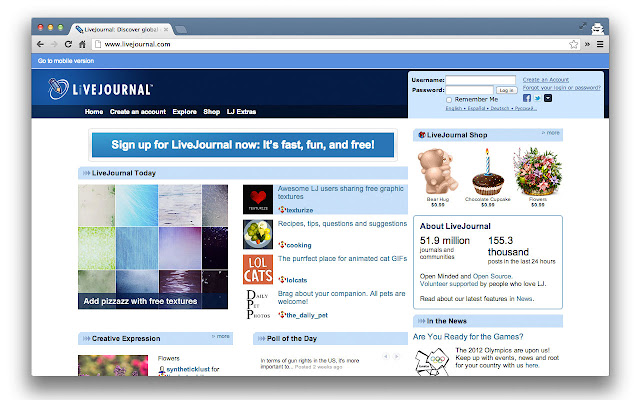Click more in LiveJournal Shop header

[x=551, y=133]
